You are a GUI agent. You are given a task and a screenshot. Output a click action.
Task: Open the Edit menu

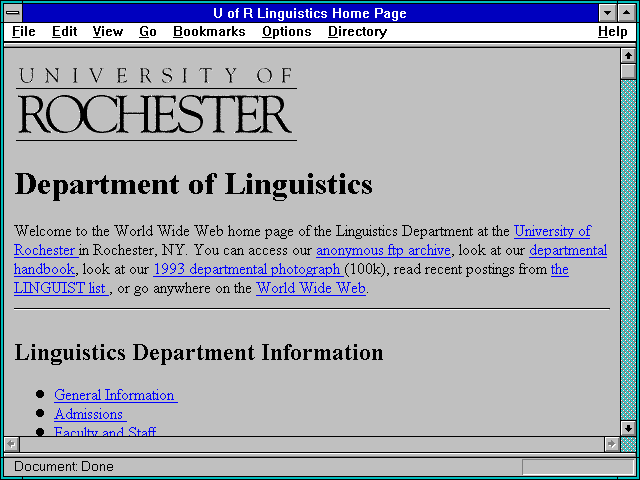[x=64, y=31]
